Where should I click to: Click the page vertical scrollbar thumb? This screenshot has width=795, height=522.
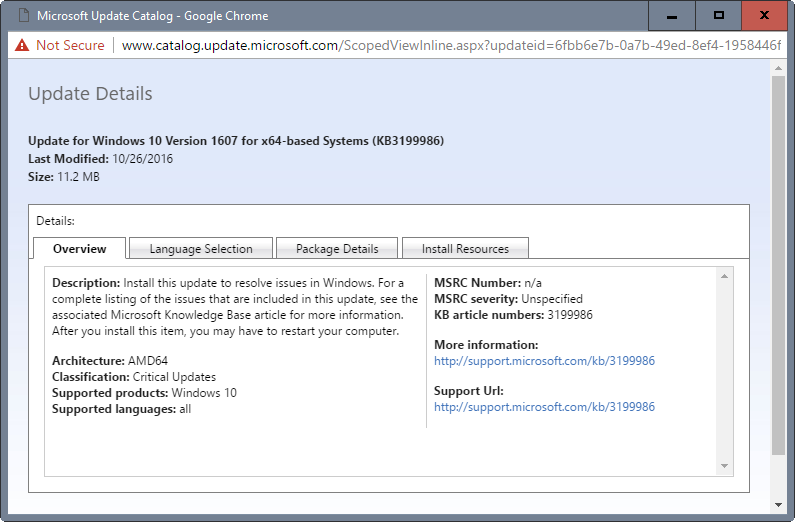click(x=778, y=265)
